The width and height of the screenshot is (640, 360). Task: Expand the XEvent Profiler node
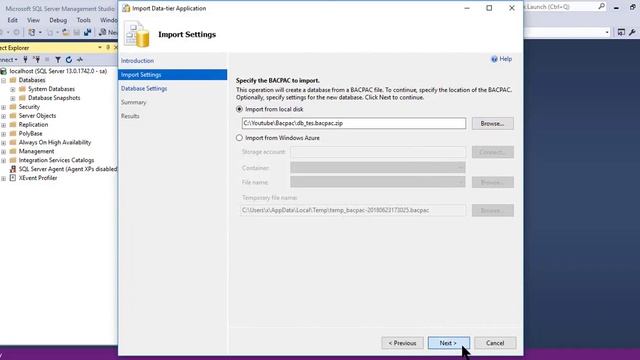point(4,178)
